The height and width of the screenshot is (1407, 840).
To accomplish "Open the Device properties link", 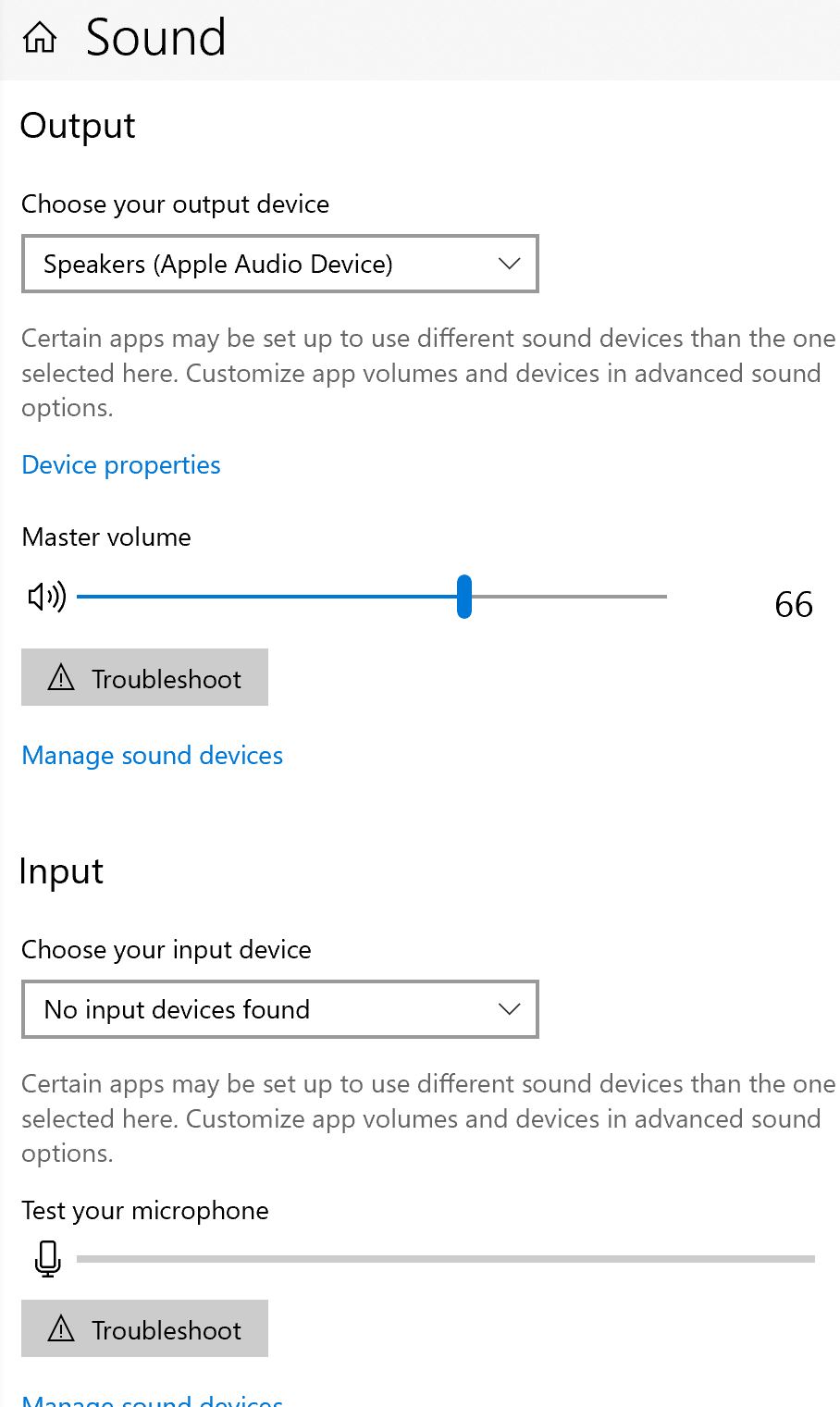I will [x=121, y=464].
